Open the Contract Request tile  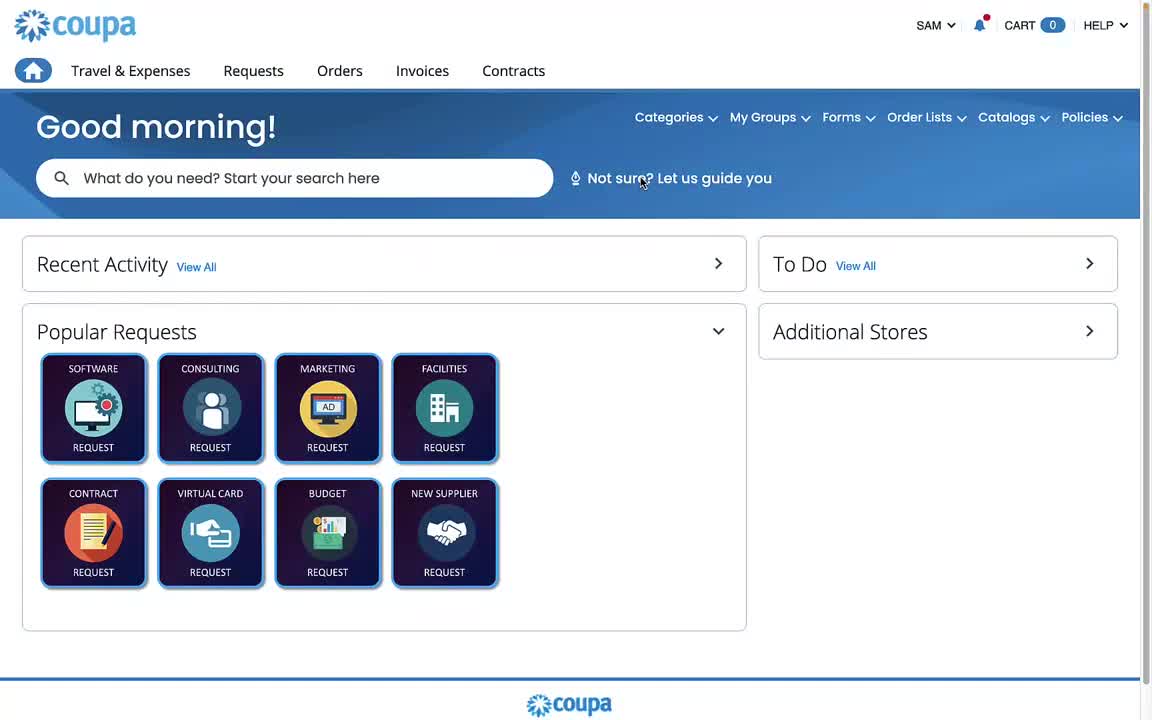[x=93, y=533]
